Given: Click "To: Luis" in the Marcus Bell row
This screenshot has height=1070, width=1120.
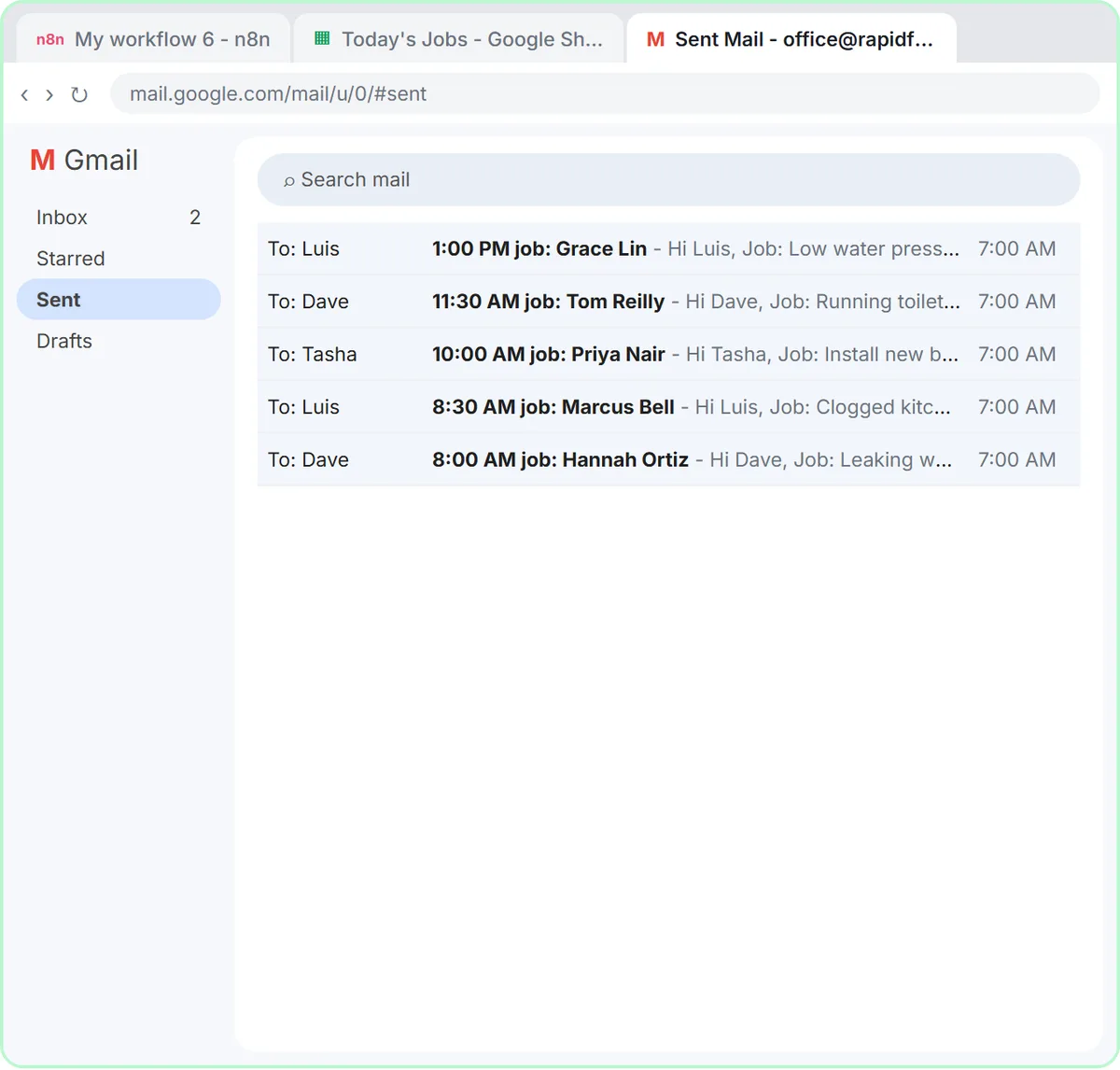Looking at the screenshot, I should (303, 407).
